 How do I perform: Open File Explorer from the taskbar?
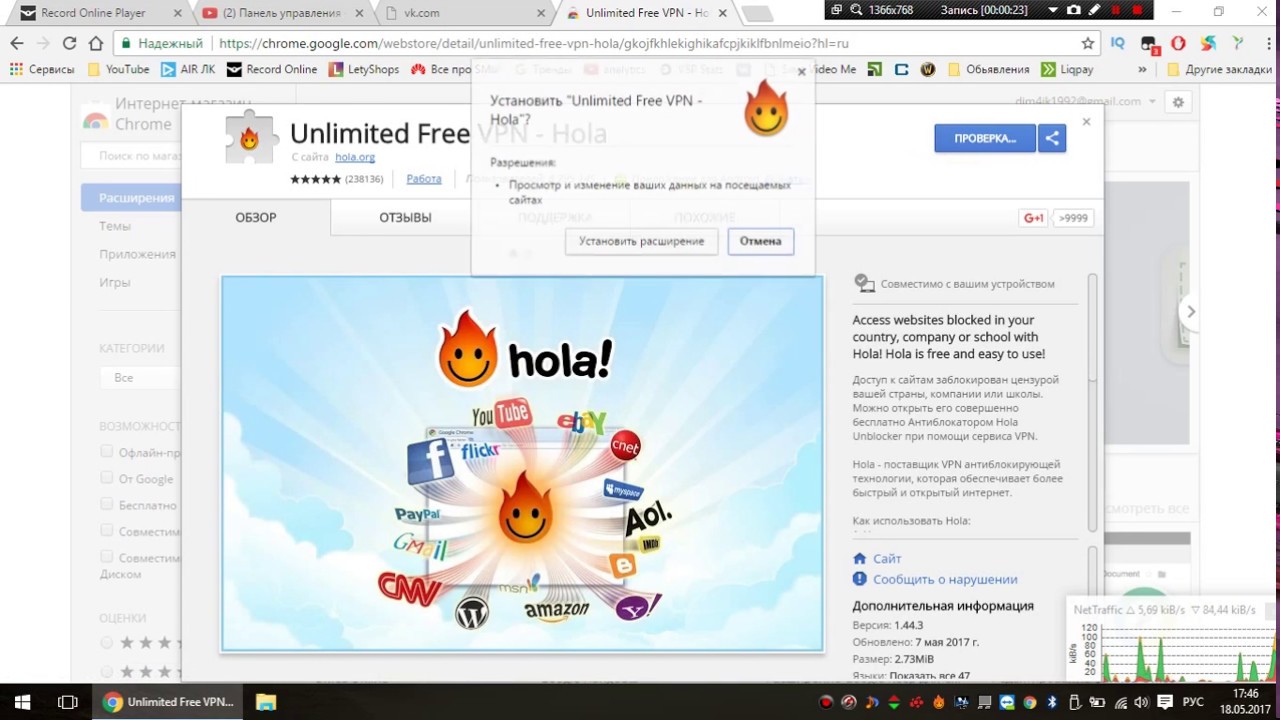(265, 702)
